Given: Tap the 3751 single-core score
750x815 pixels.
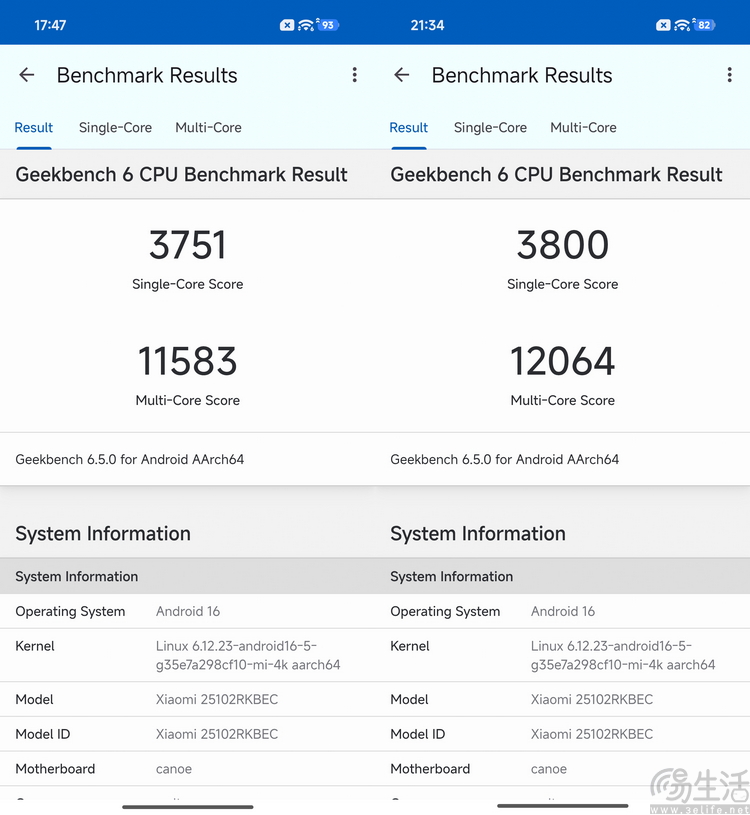Looking at the screenshot, I should 188,245.
